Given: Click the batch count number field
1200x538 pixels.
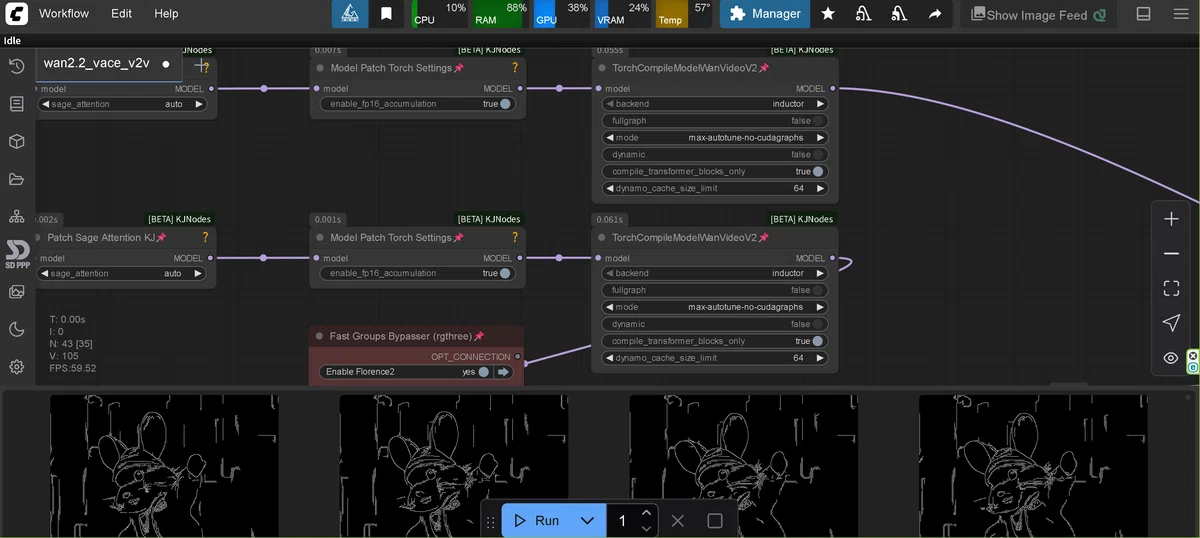Looking at the screenshot, I should pos(623,521).
